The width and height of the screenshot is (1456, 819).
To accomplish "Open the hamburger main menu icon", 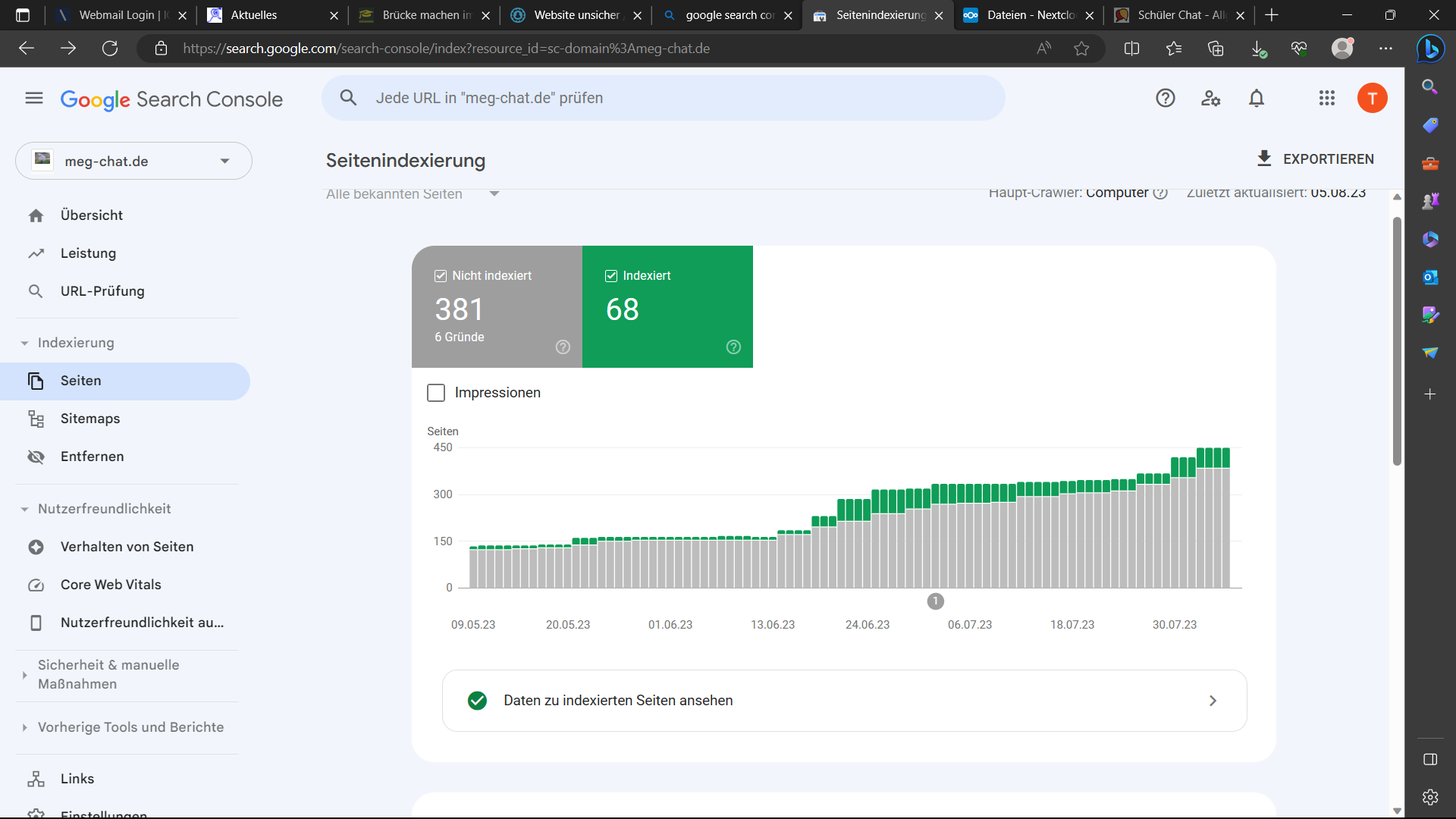I will tap(34, 98).
